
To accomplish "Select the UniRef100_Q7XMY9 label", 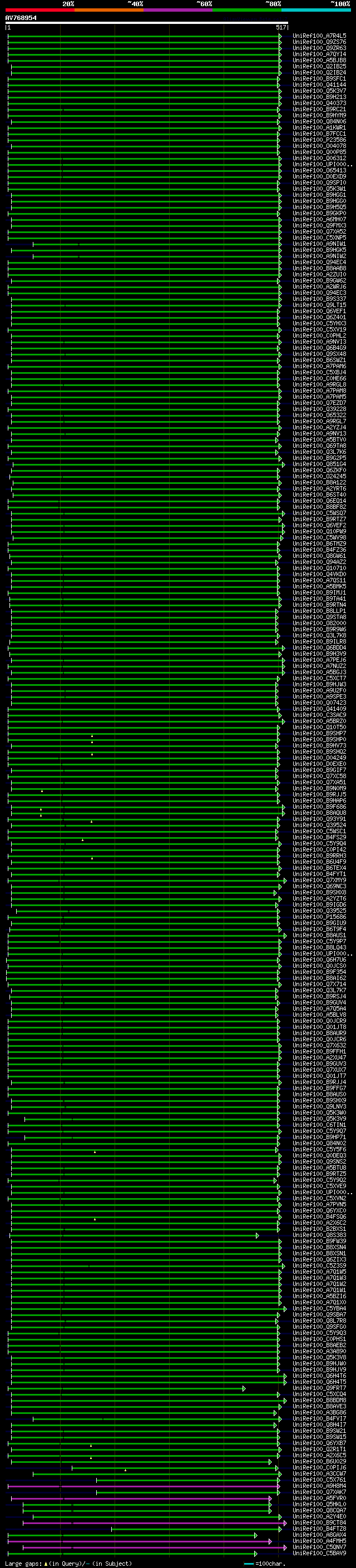I will [319, 881].
